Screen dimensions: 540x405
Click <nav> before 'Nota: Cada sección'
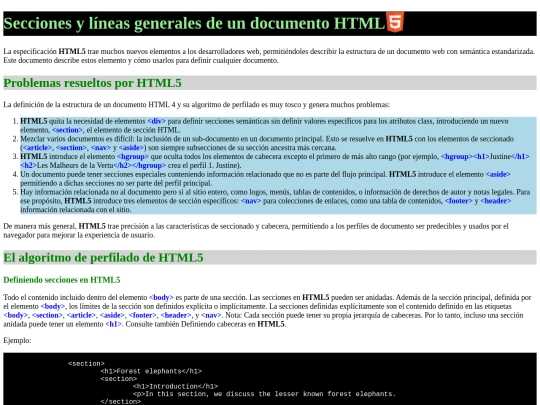pyautogui.click(x=211, y=315)
